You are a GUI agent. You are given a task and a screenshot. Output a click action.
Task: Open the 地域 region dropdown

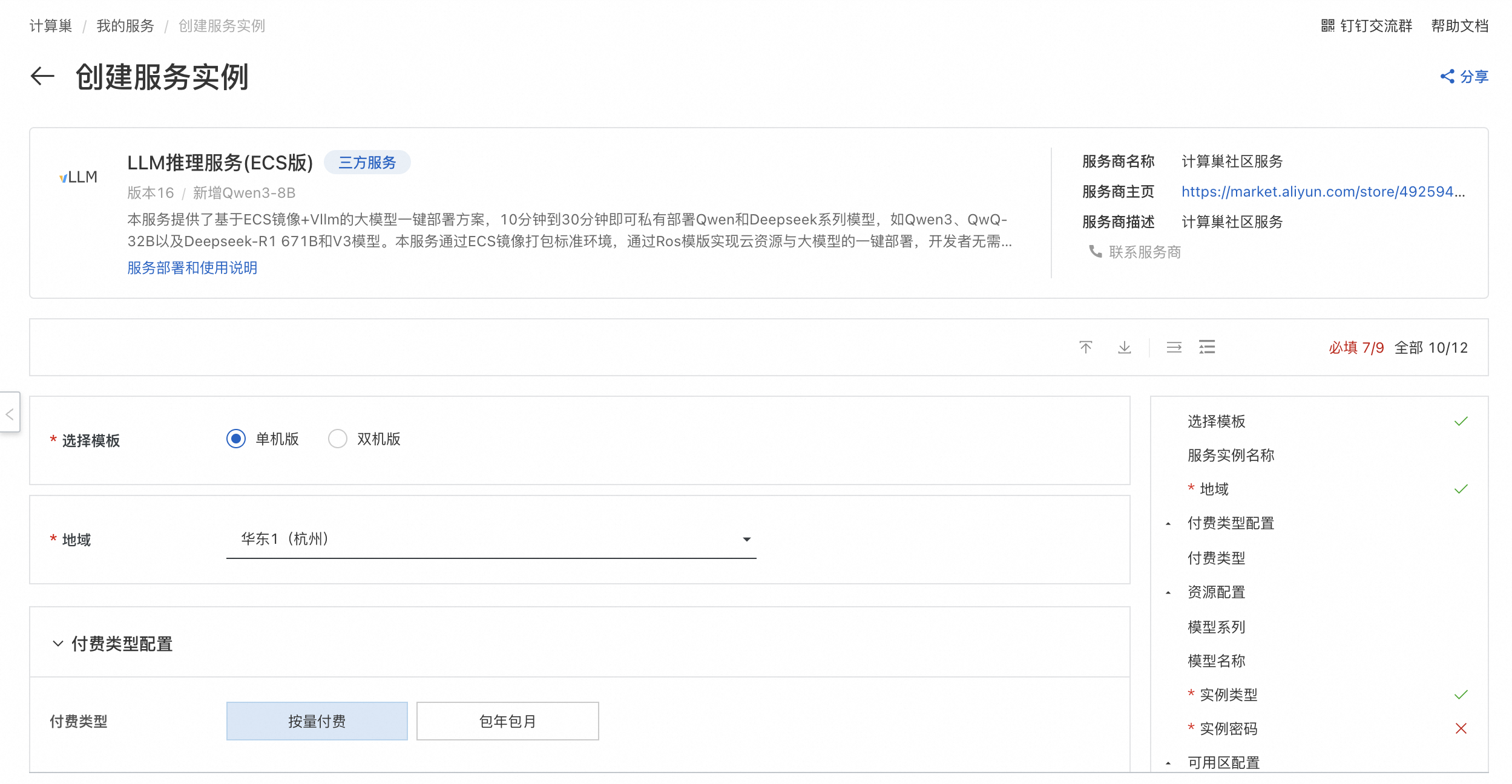[x=491, y=539]
